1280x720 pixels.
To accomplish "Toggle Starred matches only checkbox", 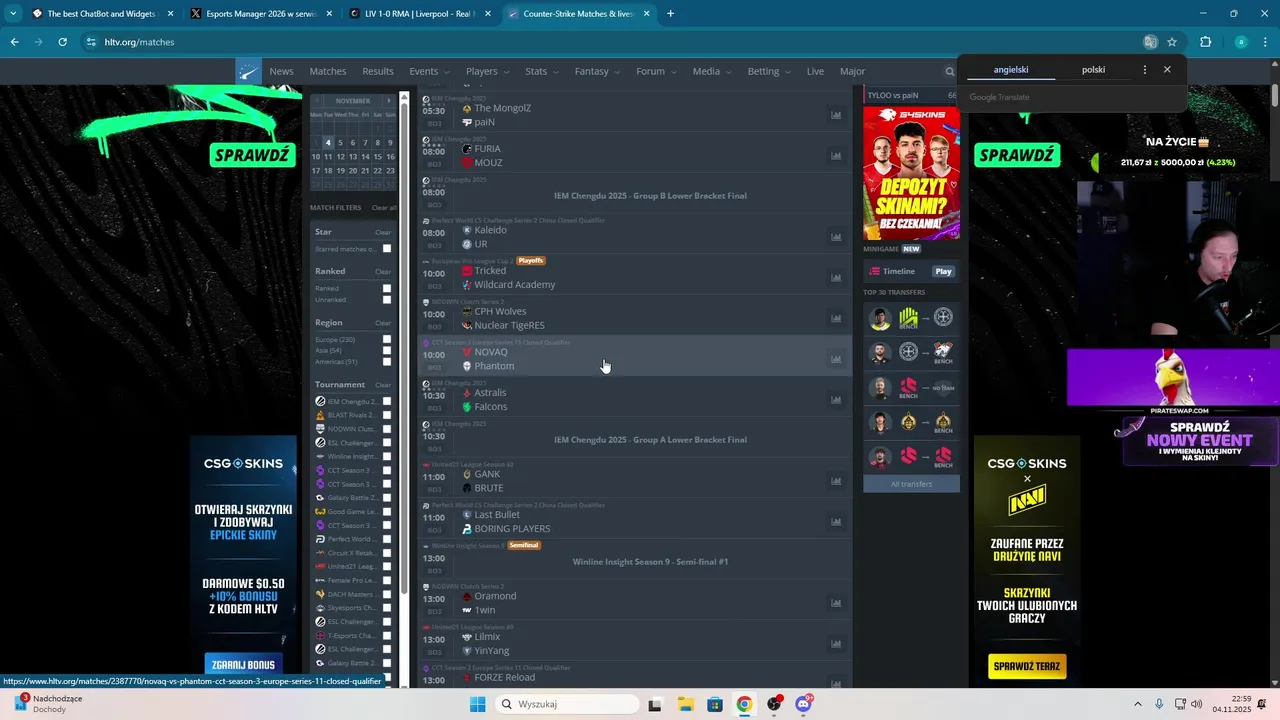I will coord(387,249).
